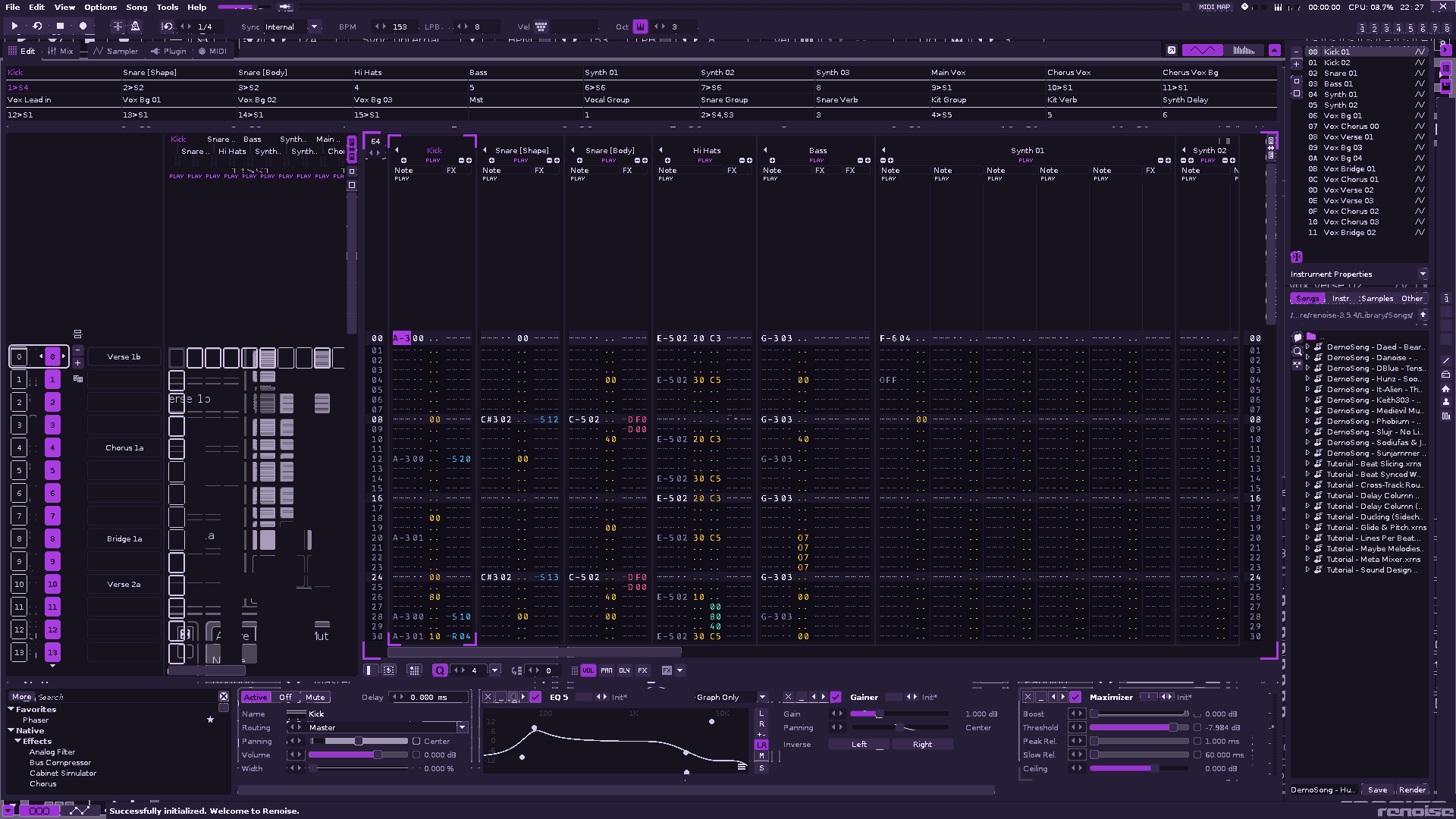Screen dimensions: 1456x819
Task: Set track state to Mute
Action: tap(315, 698)
